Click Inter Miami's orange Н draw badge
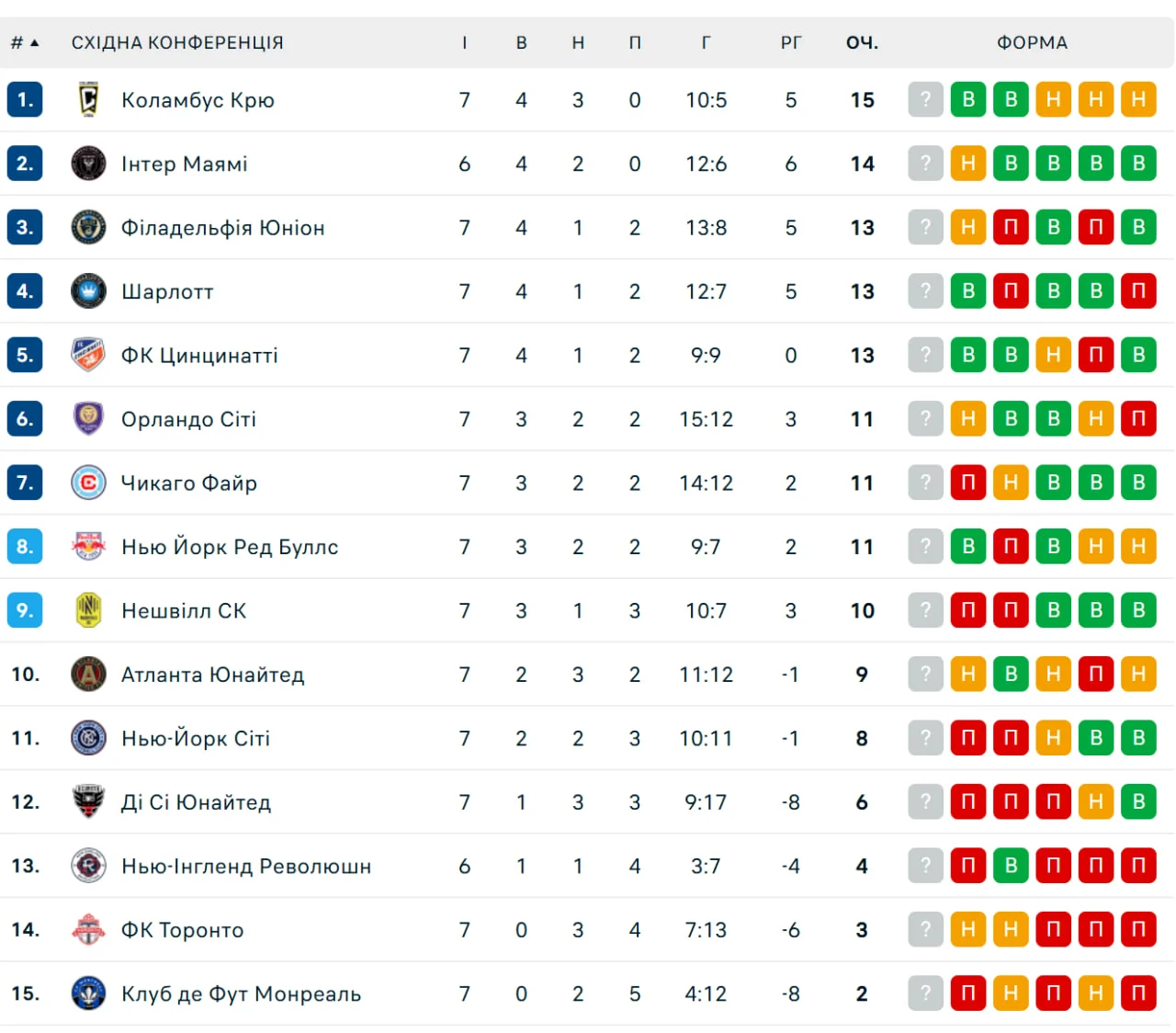The height and width of the screenshot is (1033, 1176). (x=967, y=164)
